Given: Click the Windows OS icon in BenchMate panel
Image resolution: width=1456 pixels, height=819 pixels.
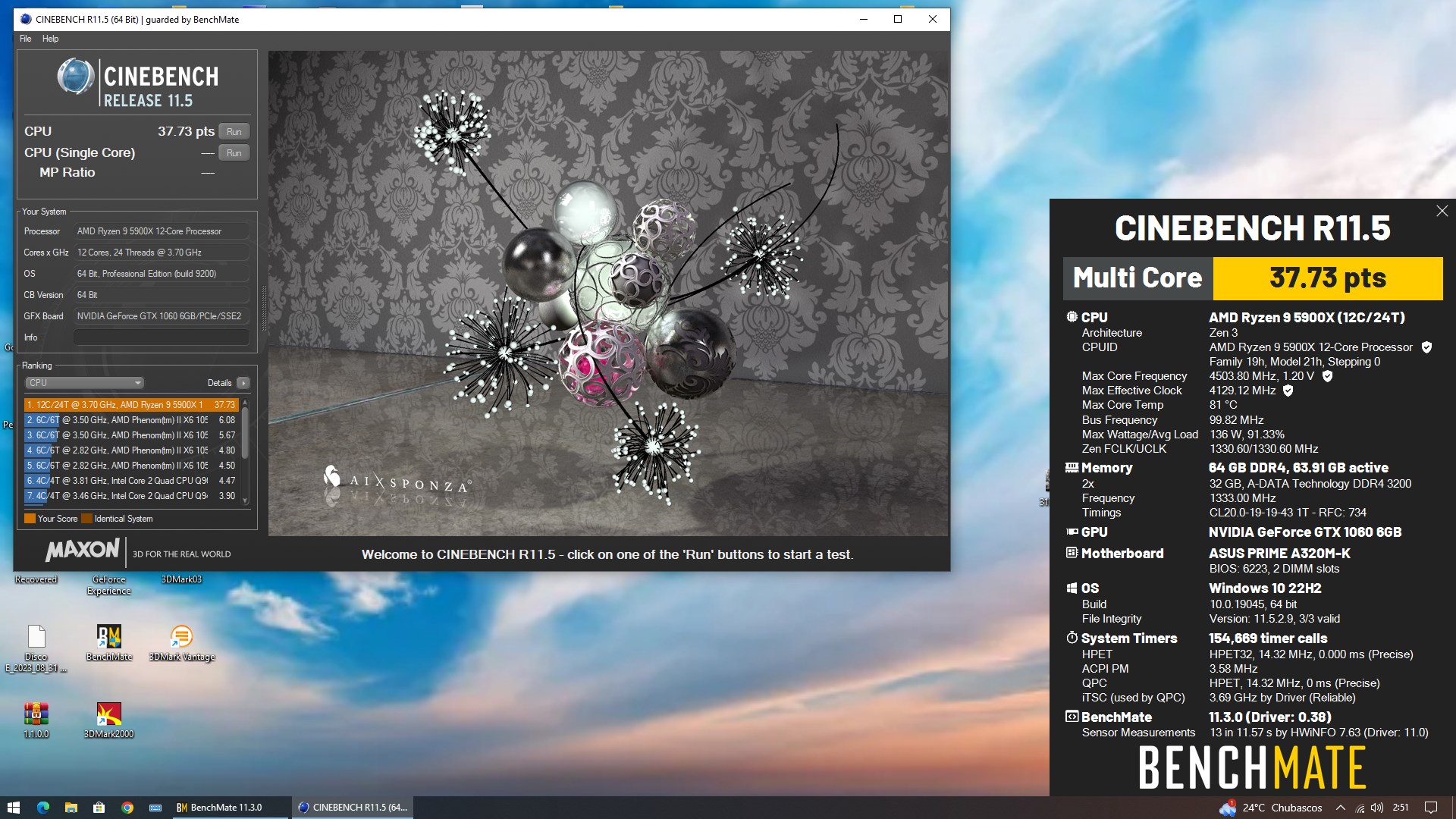Looking at the screenshot, I should click(1072, 588).
